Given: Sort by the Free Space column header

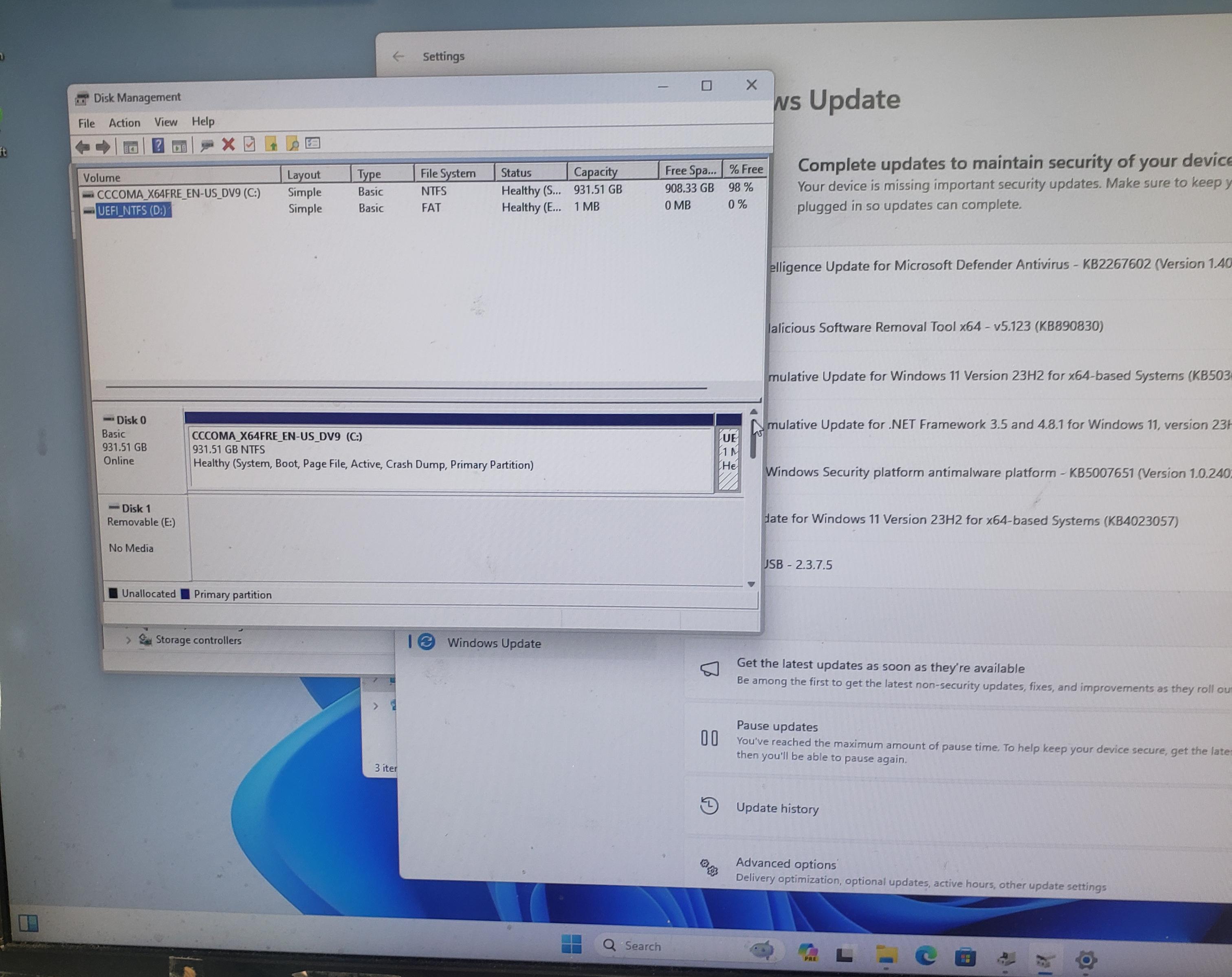Looking at the screenshot, I should pos(690,170).
